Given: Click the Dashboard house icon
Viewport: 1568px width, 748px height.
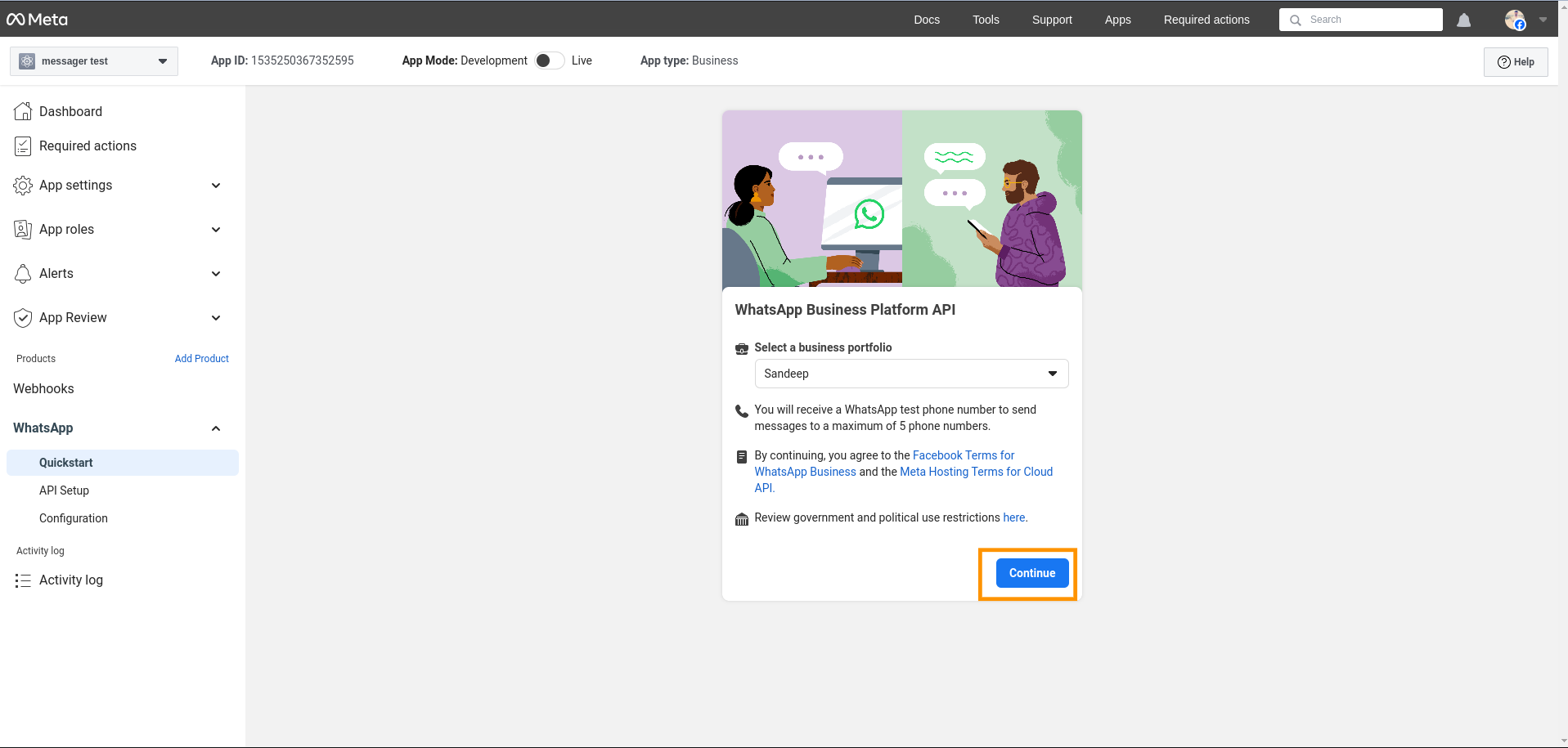Looking at the screenshot, I should (x=23, y=111).
